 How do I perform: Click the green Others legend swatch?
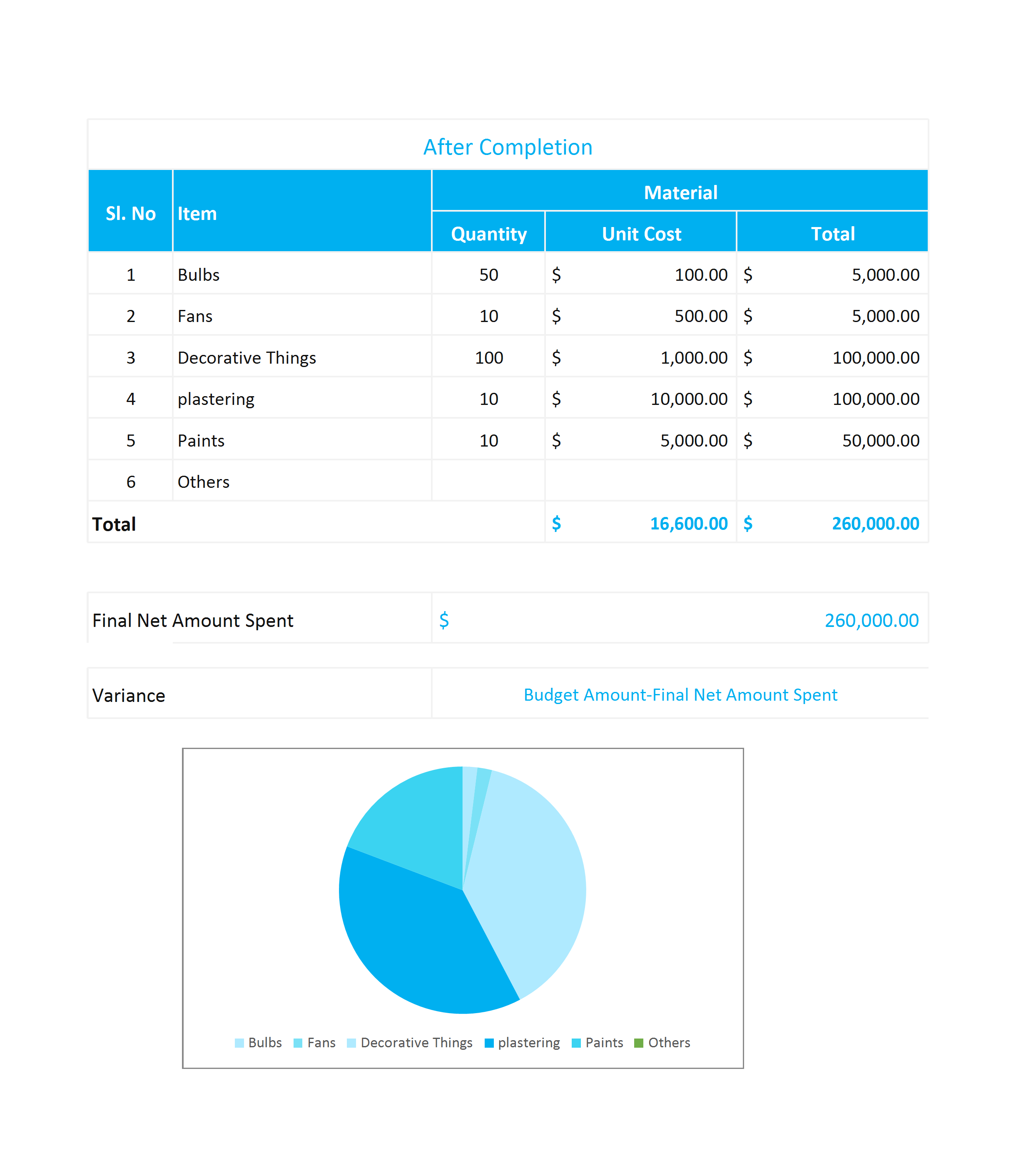click(639, 1043)
